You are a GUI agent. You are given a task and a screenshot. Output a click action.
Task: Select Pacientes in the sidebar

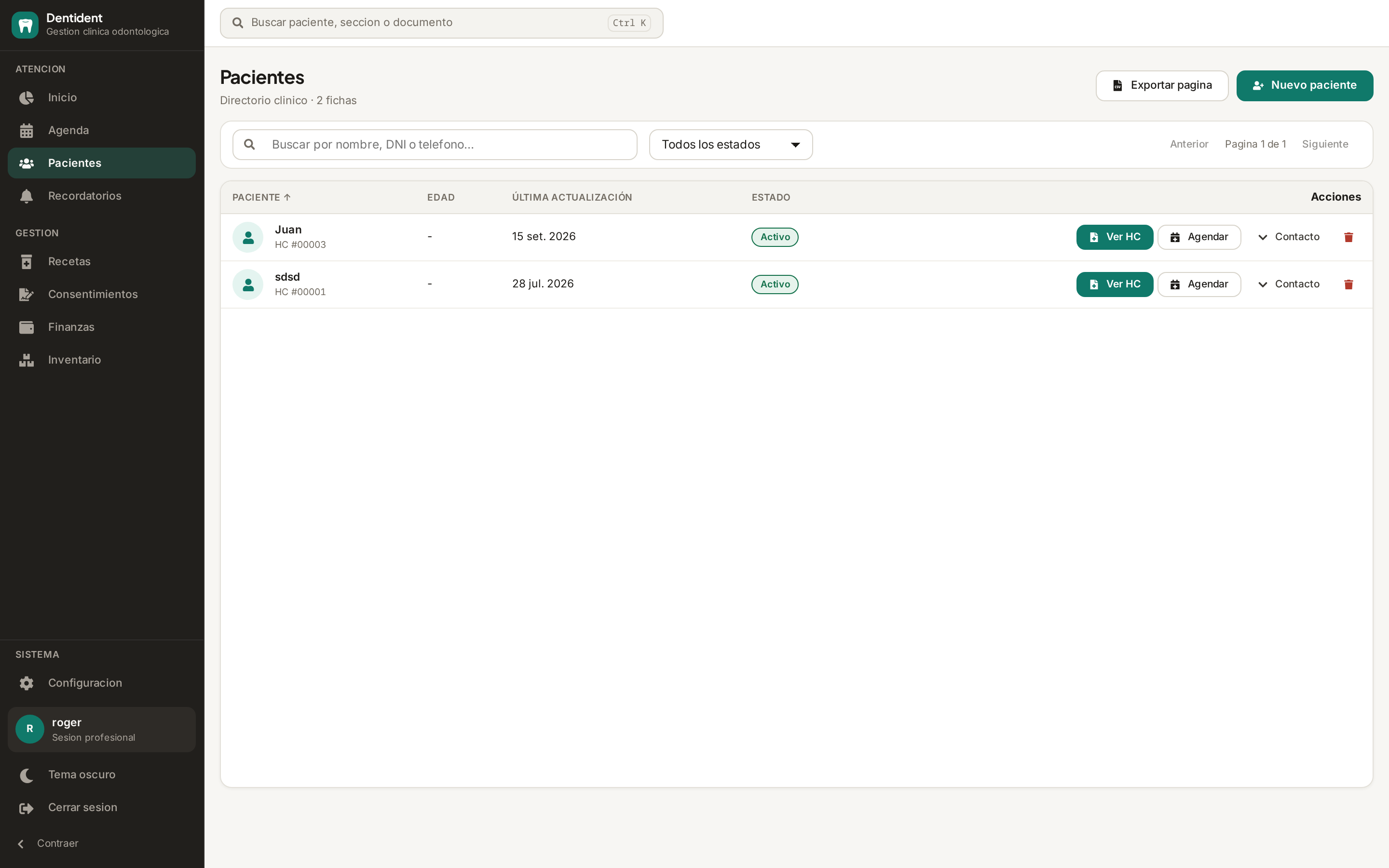(x=102, y=163)
